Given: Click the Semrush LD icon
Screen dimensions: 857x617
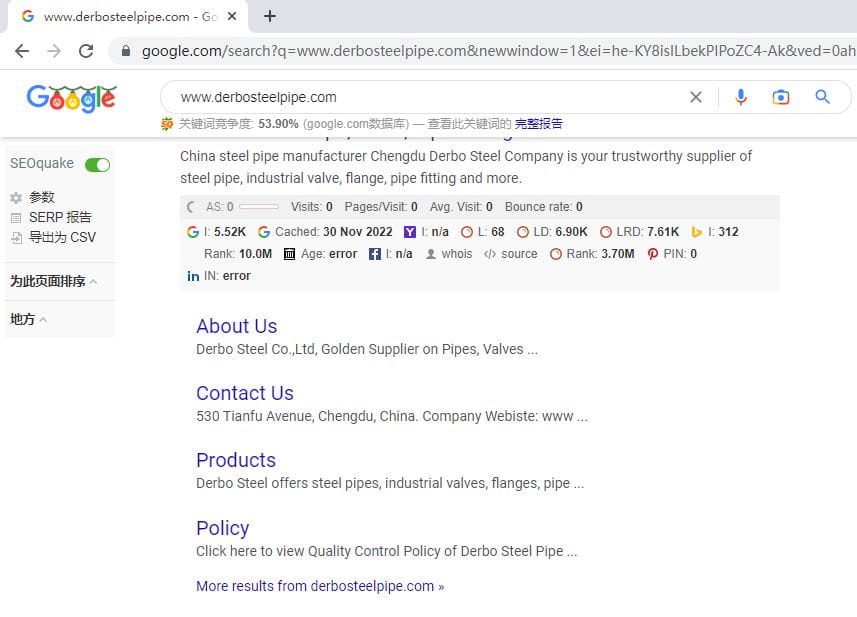Looking at the screenshot, I should 523,232.
